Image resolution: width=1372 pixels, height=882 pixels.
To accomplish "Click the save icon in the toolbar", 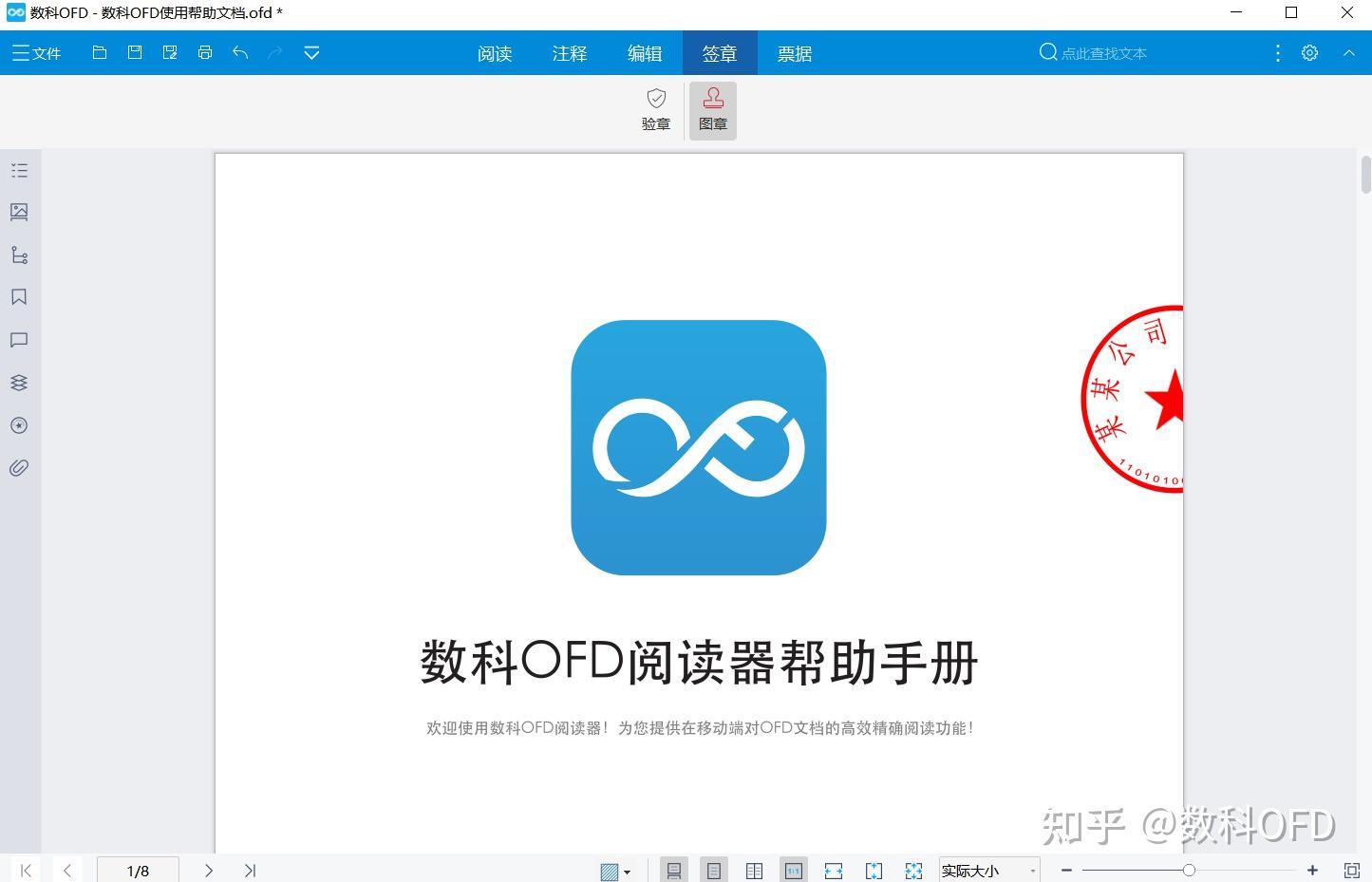I will coord(134,52).
